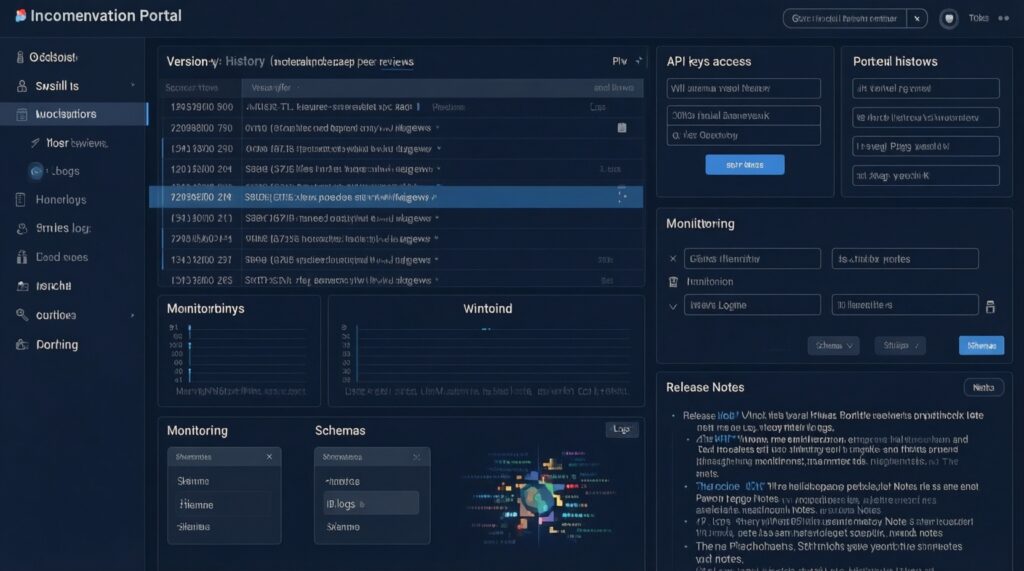Image resolution: width=1024 pixels, height=571 pixels.
Task: Click the three-dot icon on the highlighted row
Action: click(x=622, y=197)
